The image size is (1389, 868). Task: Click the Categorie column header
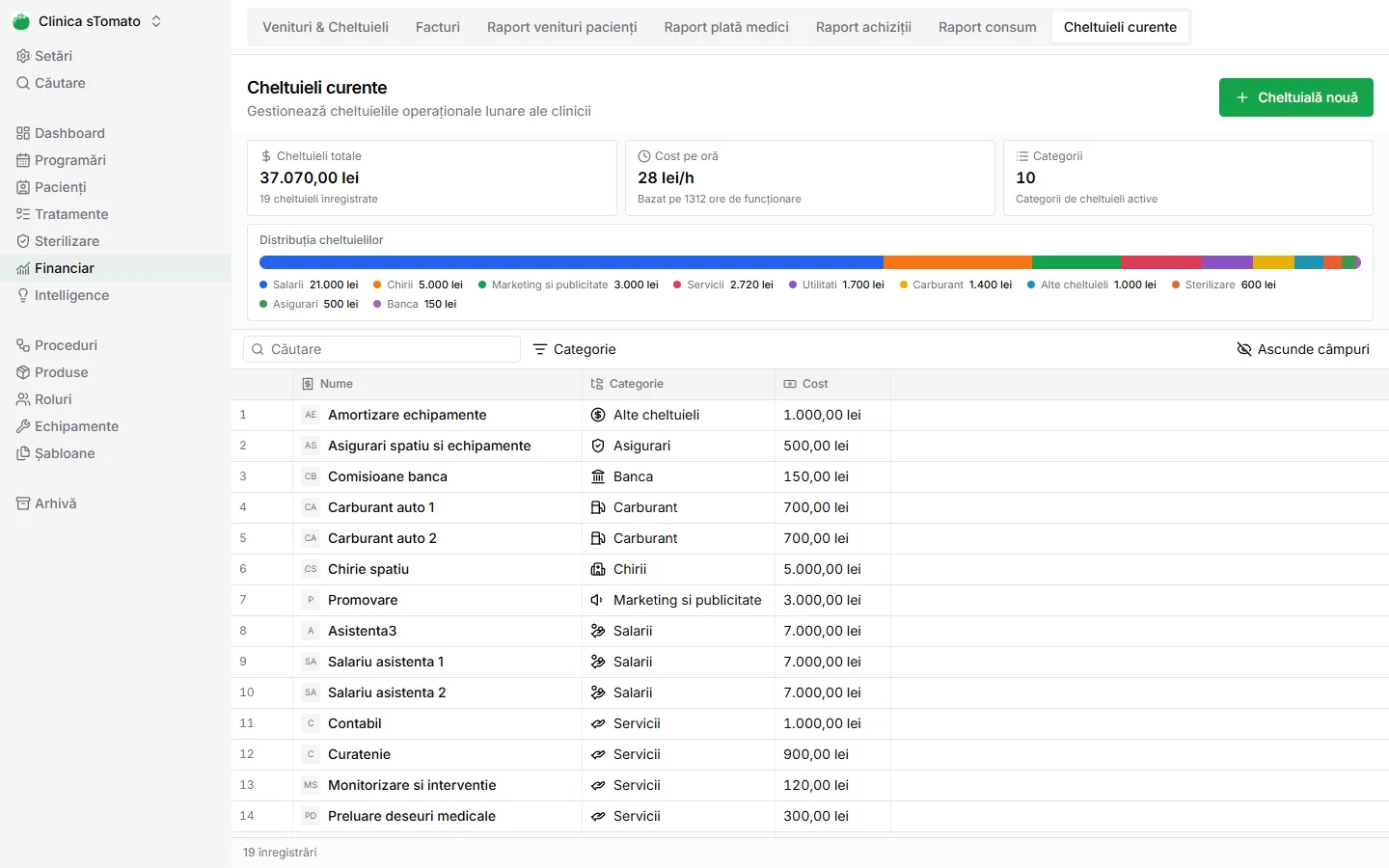(x=678, y=384)
